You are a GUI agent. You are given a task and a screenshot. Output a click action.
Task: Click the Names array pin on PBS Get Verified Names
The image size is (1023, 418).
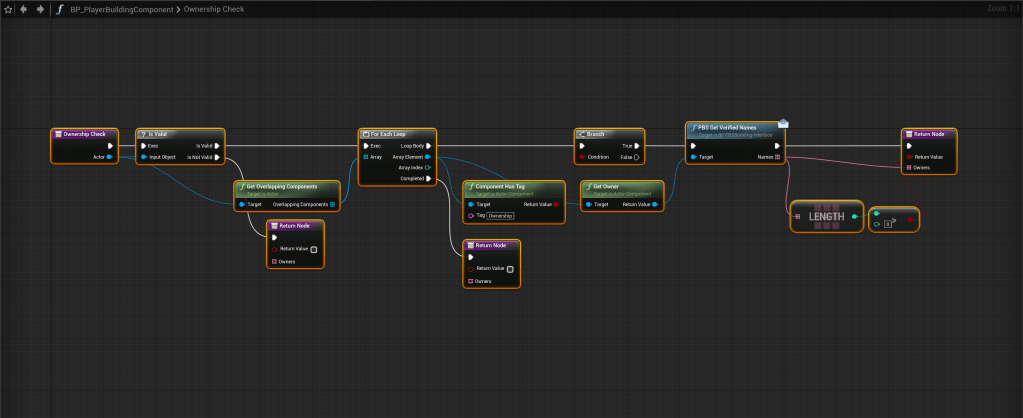[x=778, y=157]
